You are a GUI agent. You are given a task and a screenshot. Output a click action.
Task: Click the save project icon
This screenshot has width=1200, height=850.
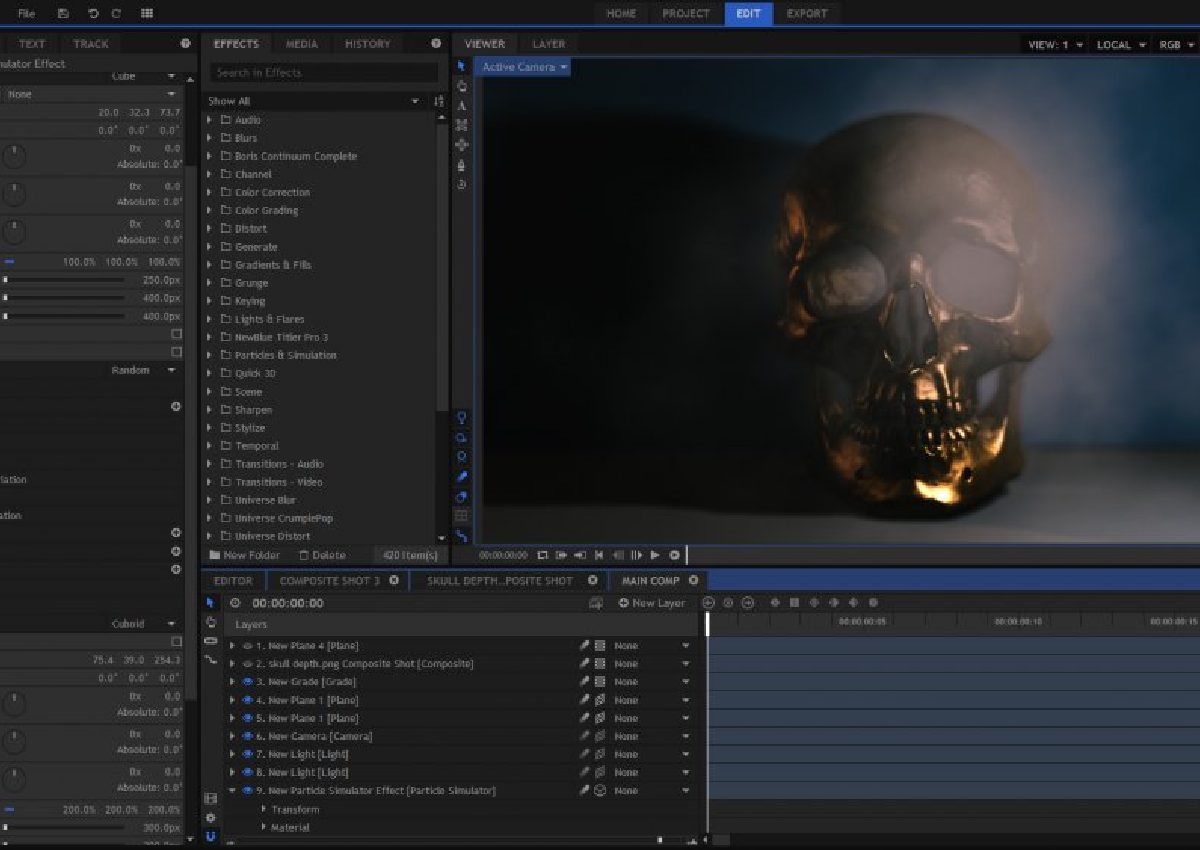[x=63, y=14]
